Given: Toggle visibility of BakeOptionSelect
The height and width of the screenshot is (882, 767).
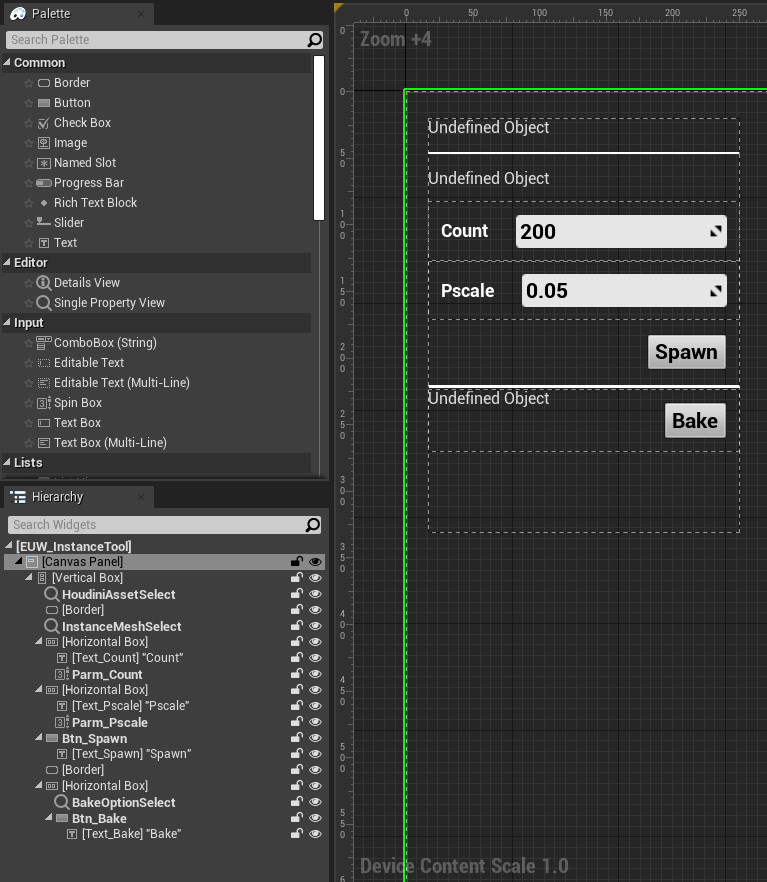Looking at the screenshot, I should 315,802.
